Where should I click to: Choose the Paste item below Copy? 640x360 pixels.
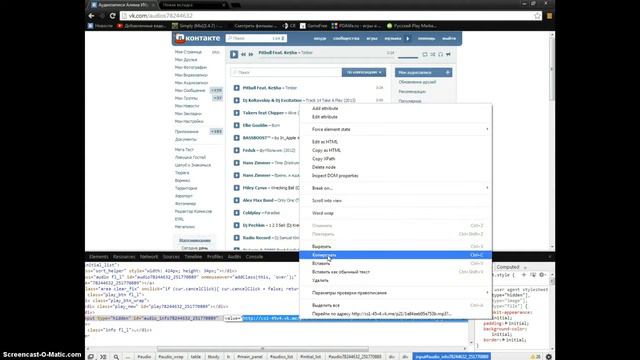[395, 264]
